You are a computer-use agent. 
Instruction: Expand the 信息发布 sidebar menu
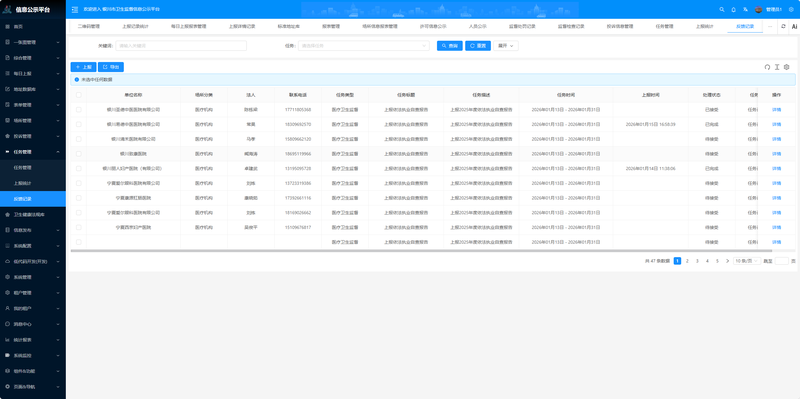(x=33, y=230)
